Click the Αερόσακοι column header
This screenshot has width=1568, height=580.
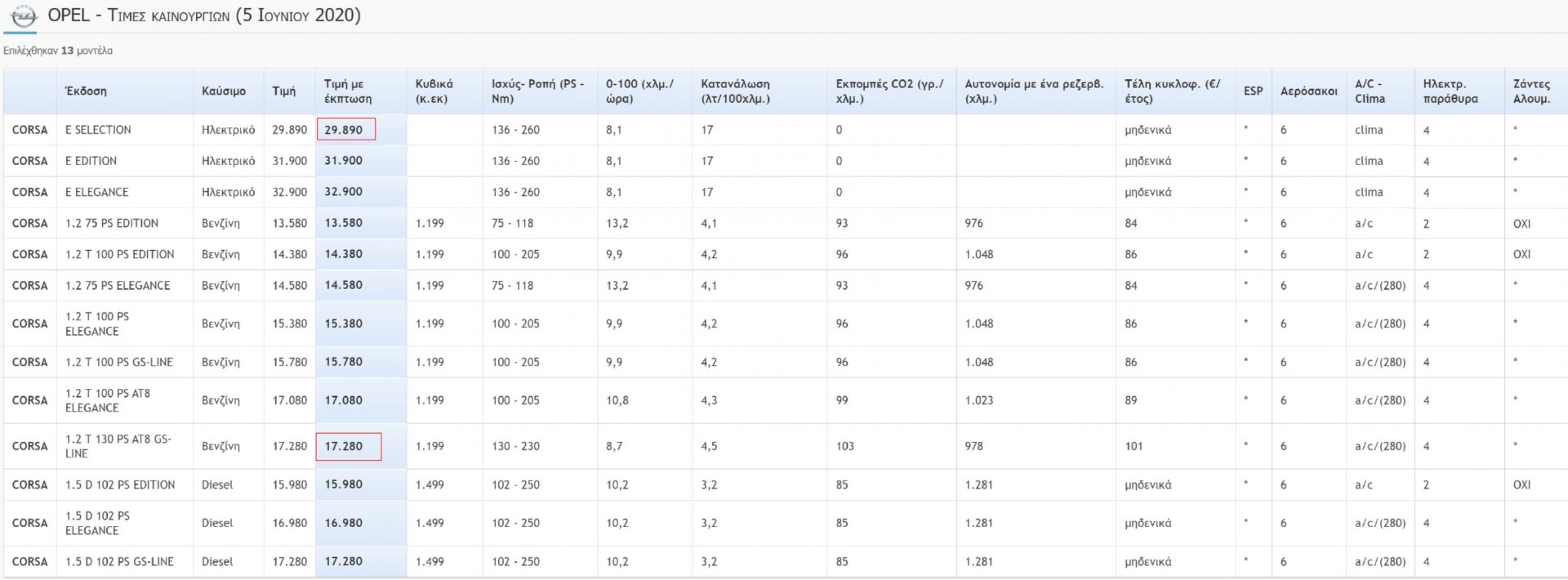[1308, 91]
